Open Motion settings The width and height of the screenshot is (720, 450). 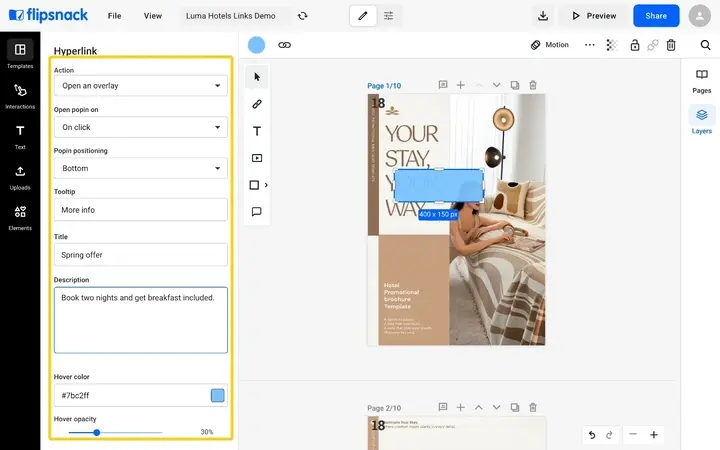click(550, 45)
